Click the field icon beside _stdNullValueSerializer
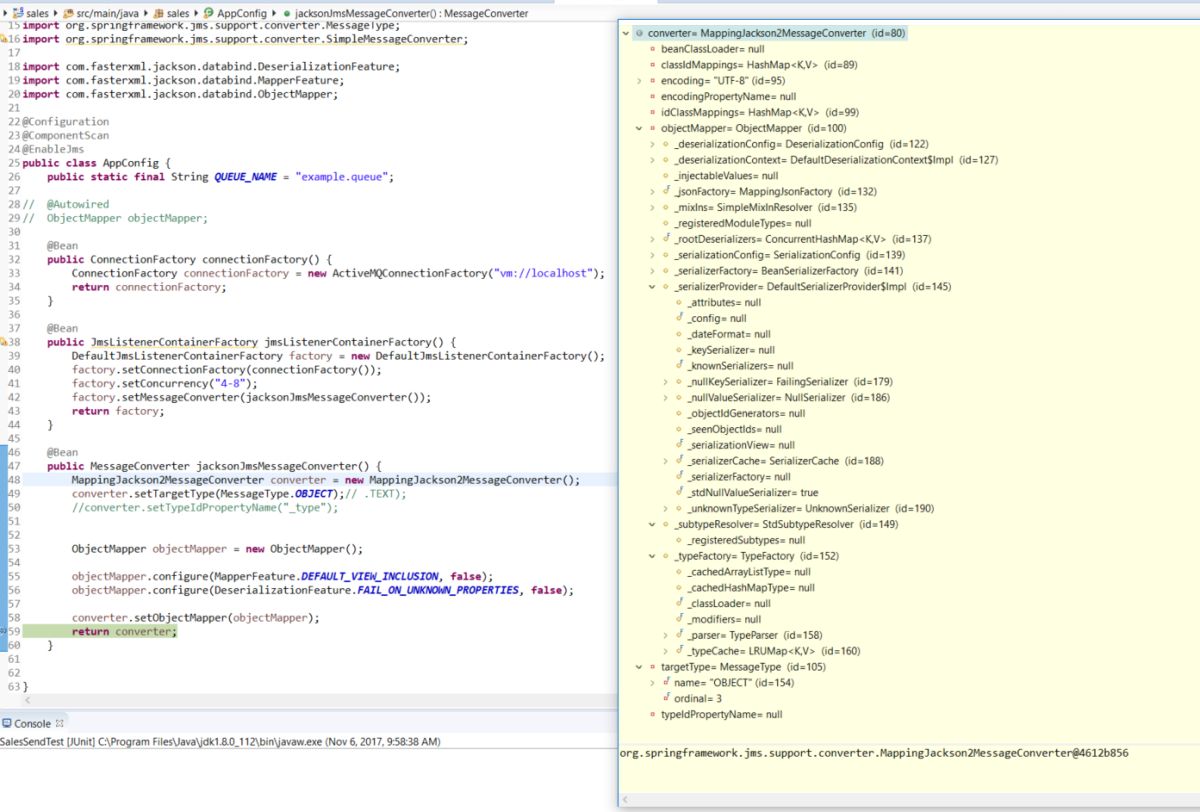 point(679,493)
